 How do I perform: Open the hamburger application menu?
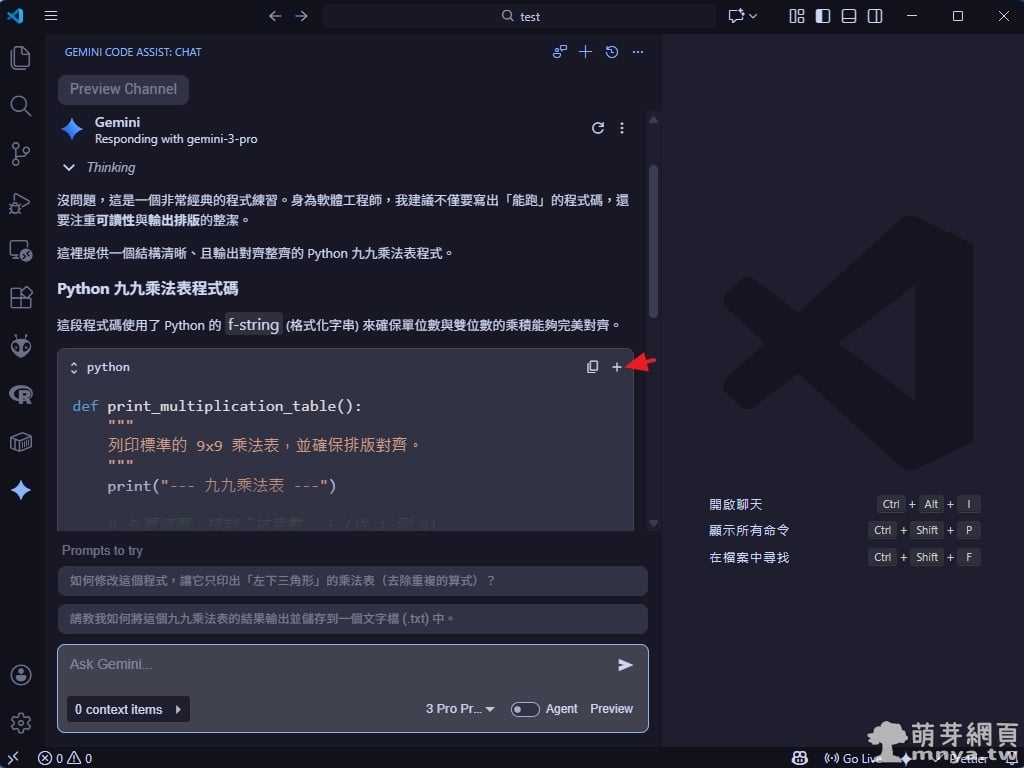pos(51,16)
